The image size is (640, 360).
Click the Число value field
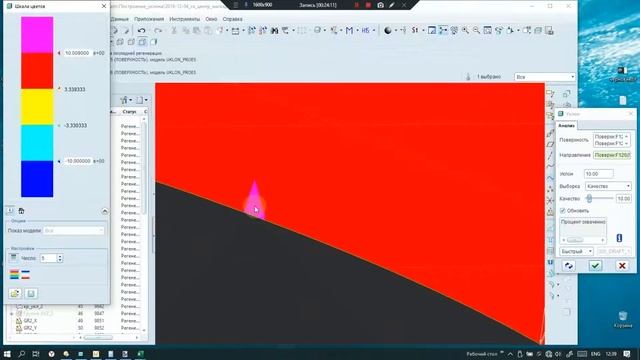[48, 258]
